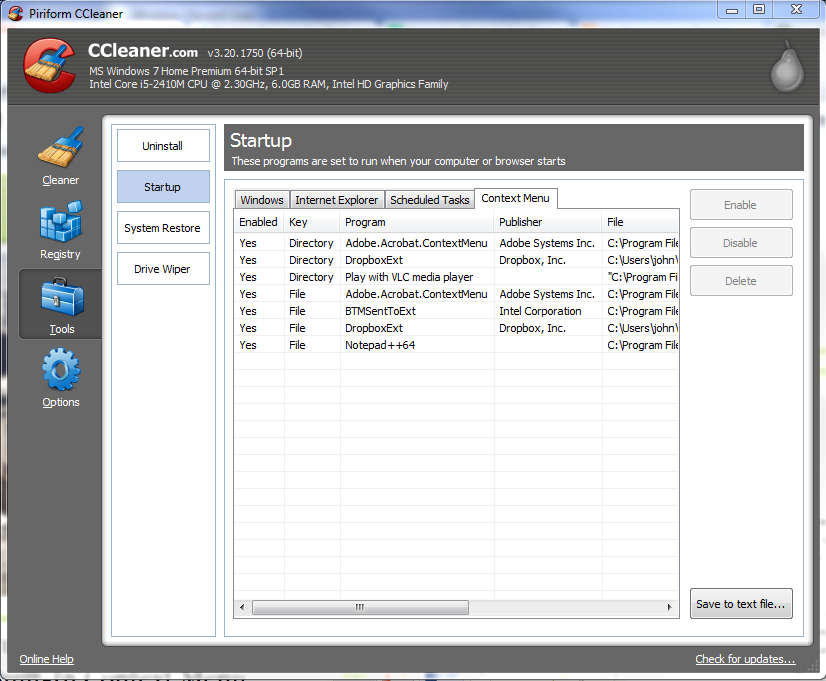Sort by the Enabled column header
Image resolution: width=826 pixels, height=681 pixels.
point(259,222)
